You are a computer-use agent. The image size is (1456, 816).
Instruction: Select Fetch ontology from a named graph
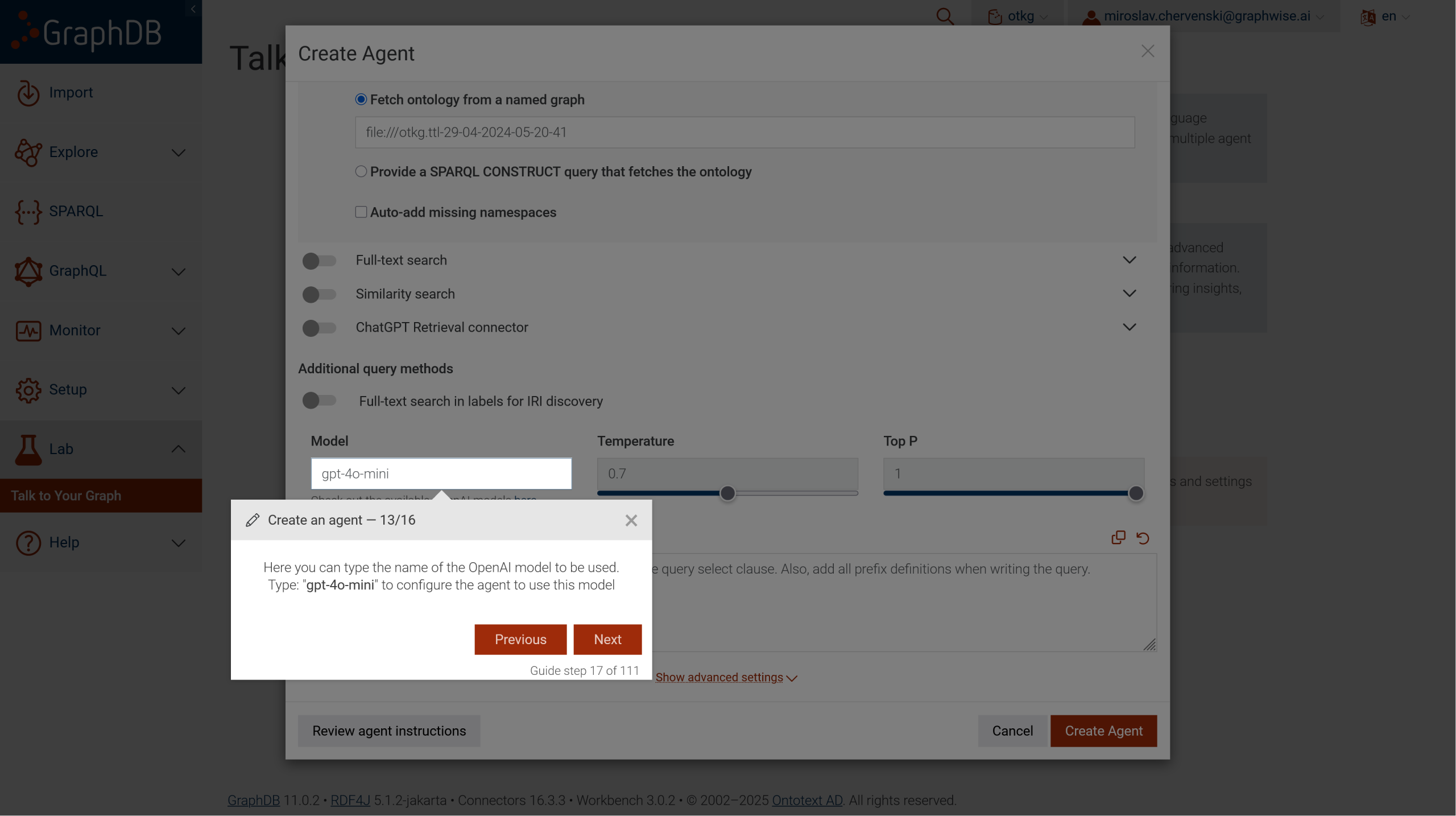(x=361, y=100)
